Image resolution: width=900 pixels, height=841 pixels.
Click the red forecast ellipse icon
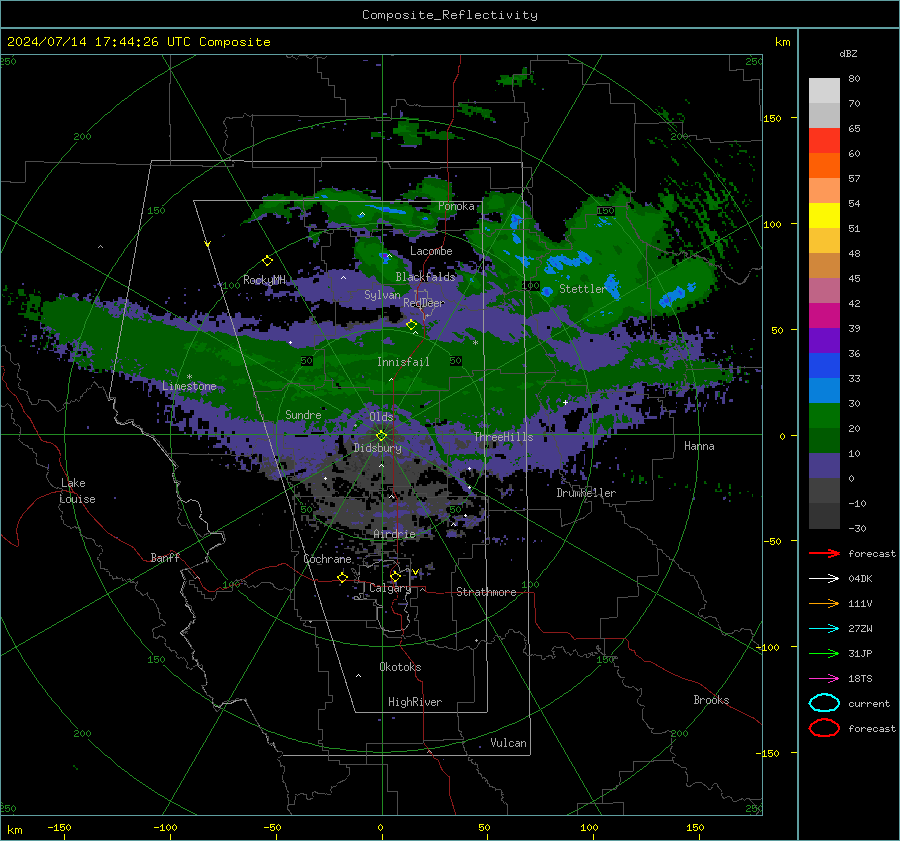pos(824,728)
